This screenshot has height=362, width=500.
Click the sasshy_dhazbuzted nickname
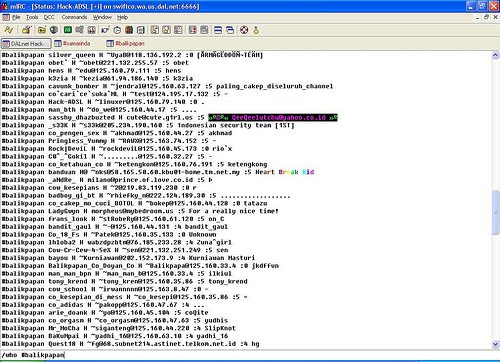(x=81, y=117)
